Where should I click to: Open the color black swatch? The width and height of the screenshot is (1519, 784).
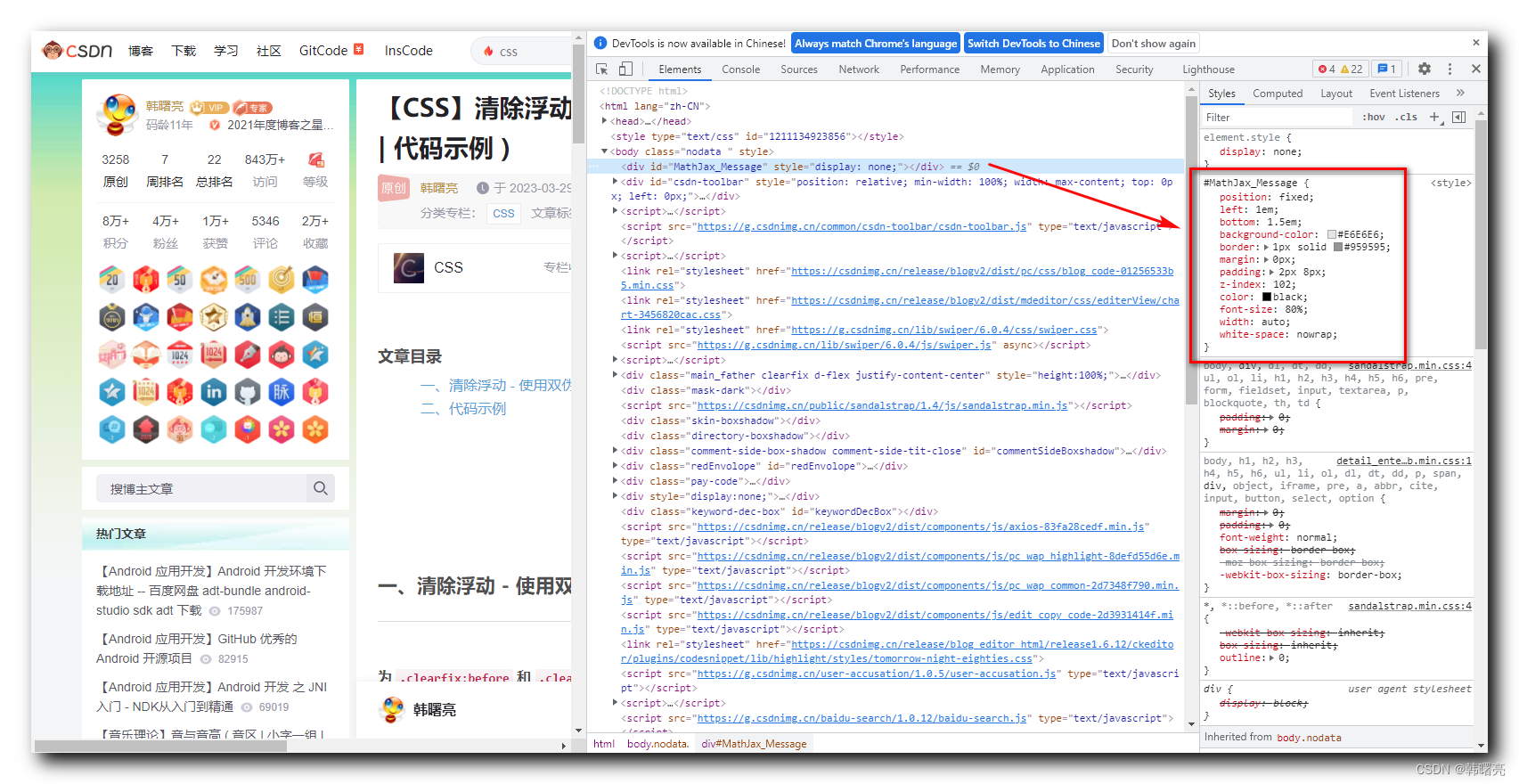click(1266, 298)
